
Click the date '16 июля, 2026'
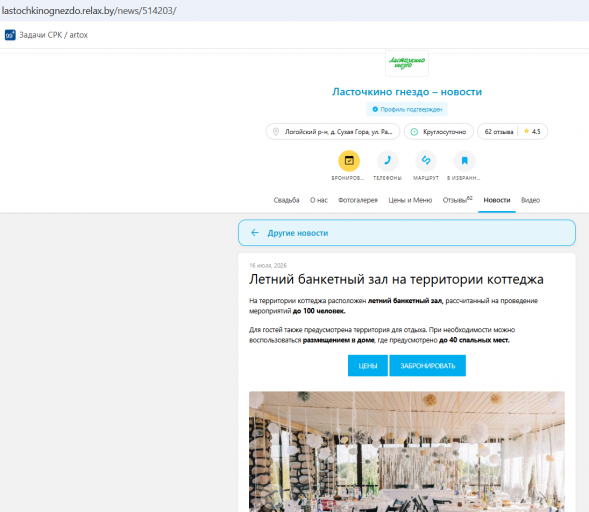(268, 266)
